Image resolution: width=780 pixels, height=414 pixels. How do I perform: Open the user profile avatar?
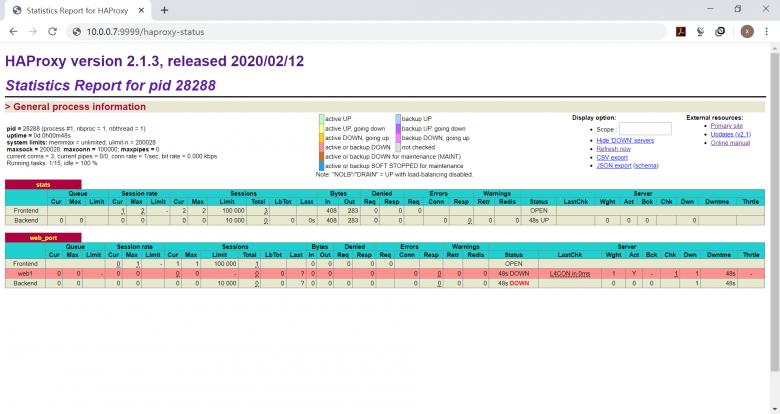pos(747,31)
